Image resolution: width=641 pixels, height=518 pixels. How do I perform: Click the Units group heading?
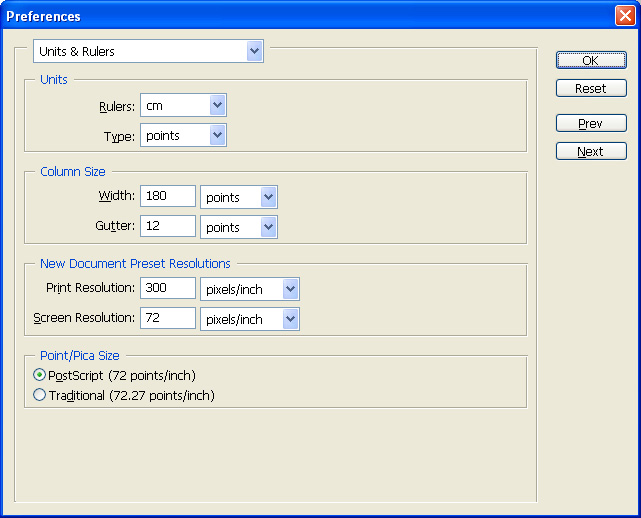(x=54, y=79)
